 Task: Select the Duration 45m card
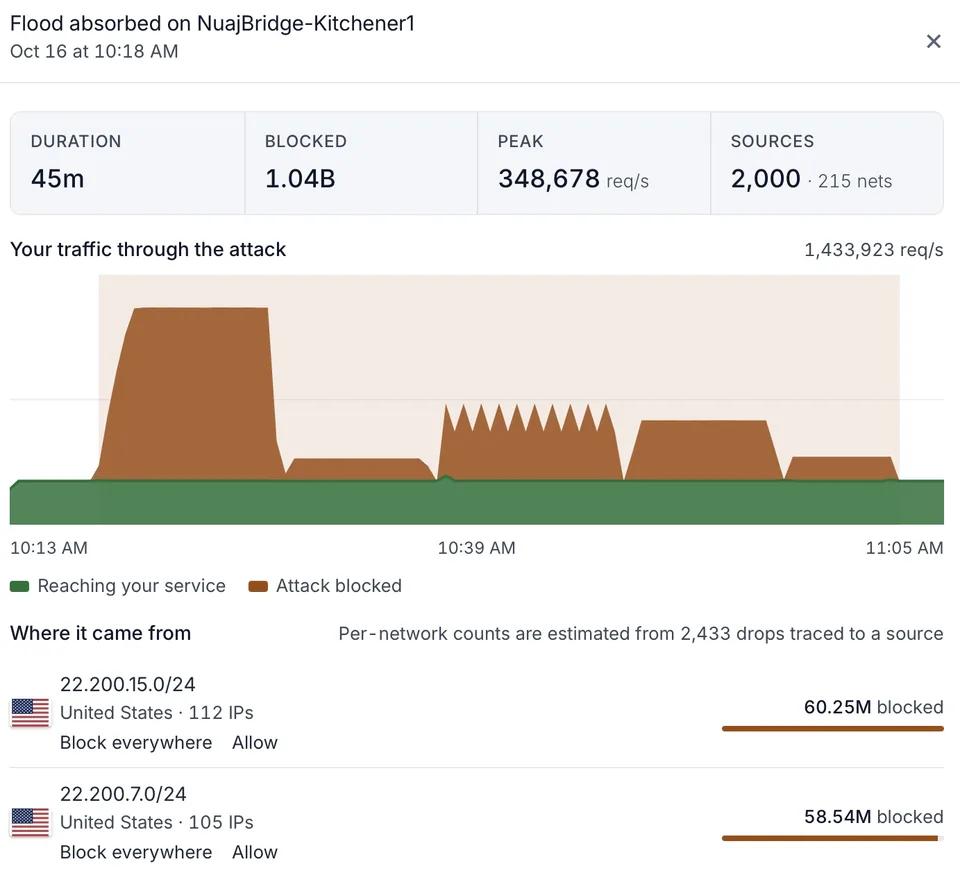click(128, 163)
